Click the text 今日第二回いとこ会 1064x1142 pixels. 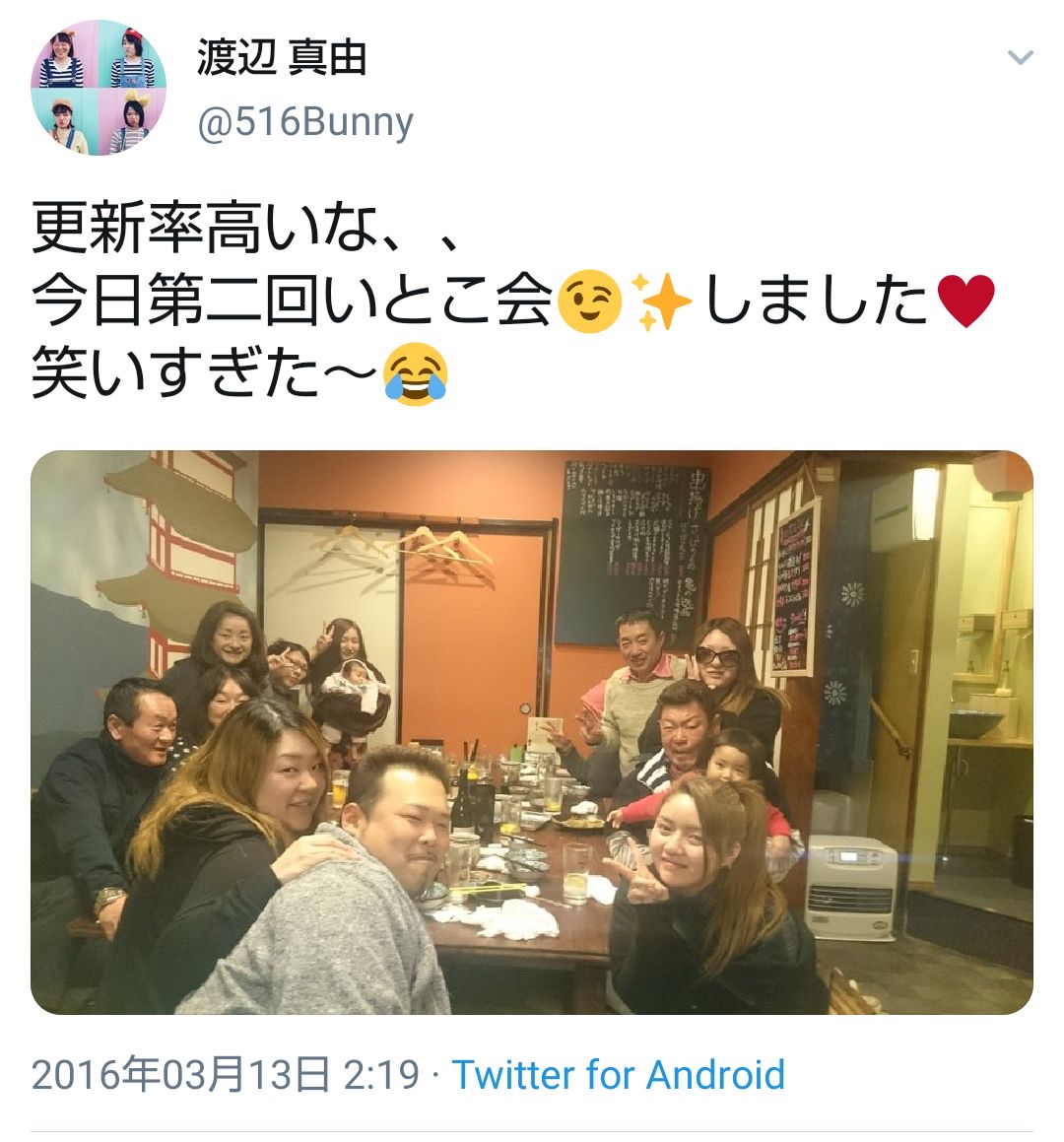pyautogui.click(x=292, y=301)
